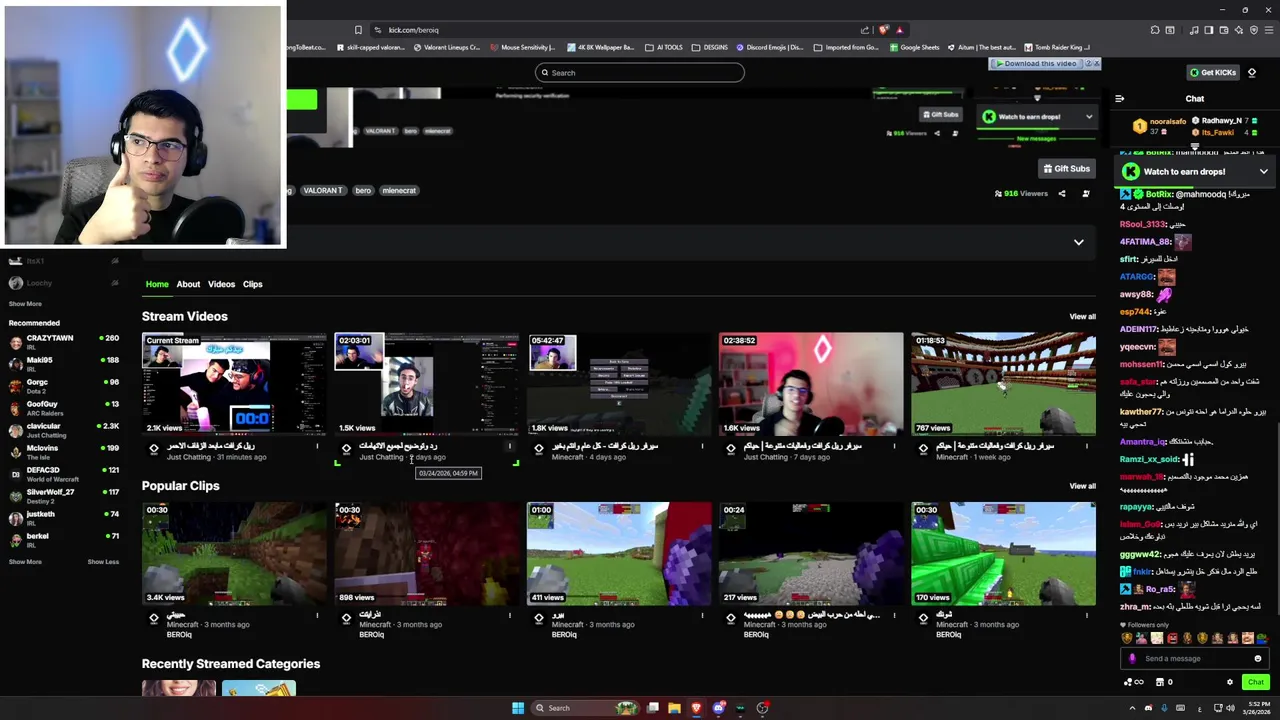Click the taskbar volume icon
1280x720 pixels.
click(x=1230, y=708)
